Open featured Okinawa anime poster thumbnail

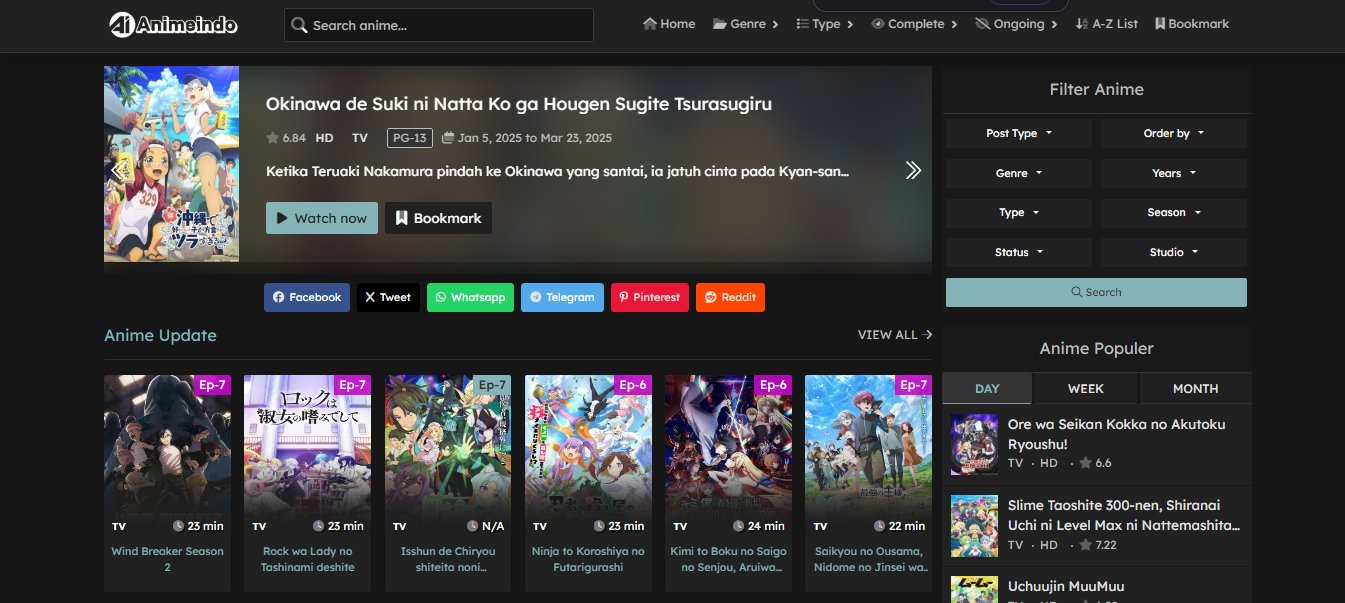tap(172, 164)
